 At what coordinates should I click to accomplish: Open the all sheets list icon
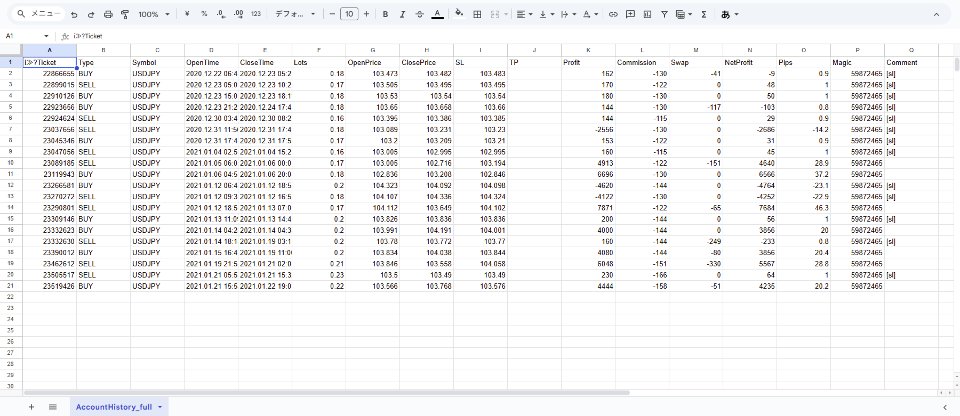(x=53, y=407)
